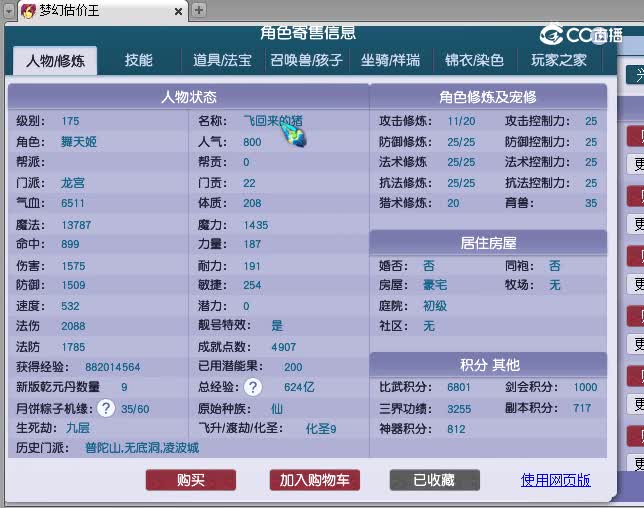Click the 已用潜能果 value 200
The width and height of the screenshot is (644, 508).
[293, 367]
